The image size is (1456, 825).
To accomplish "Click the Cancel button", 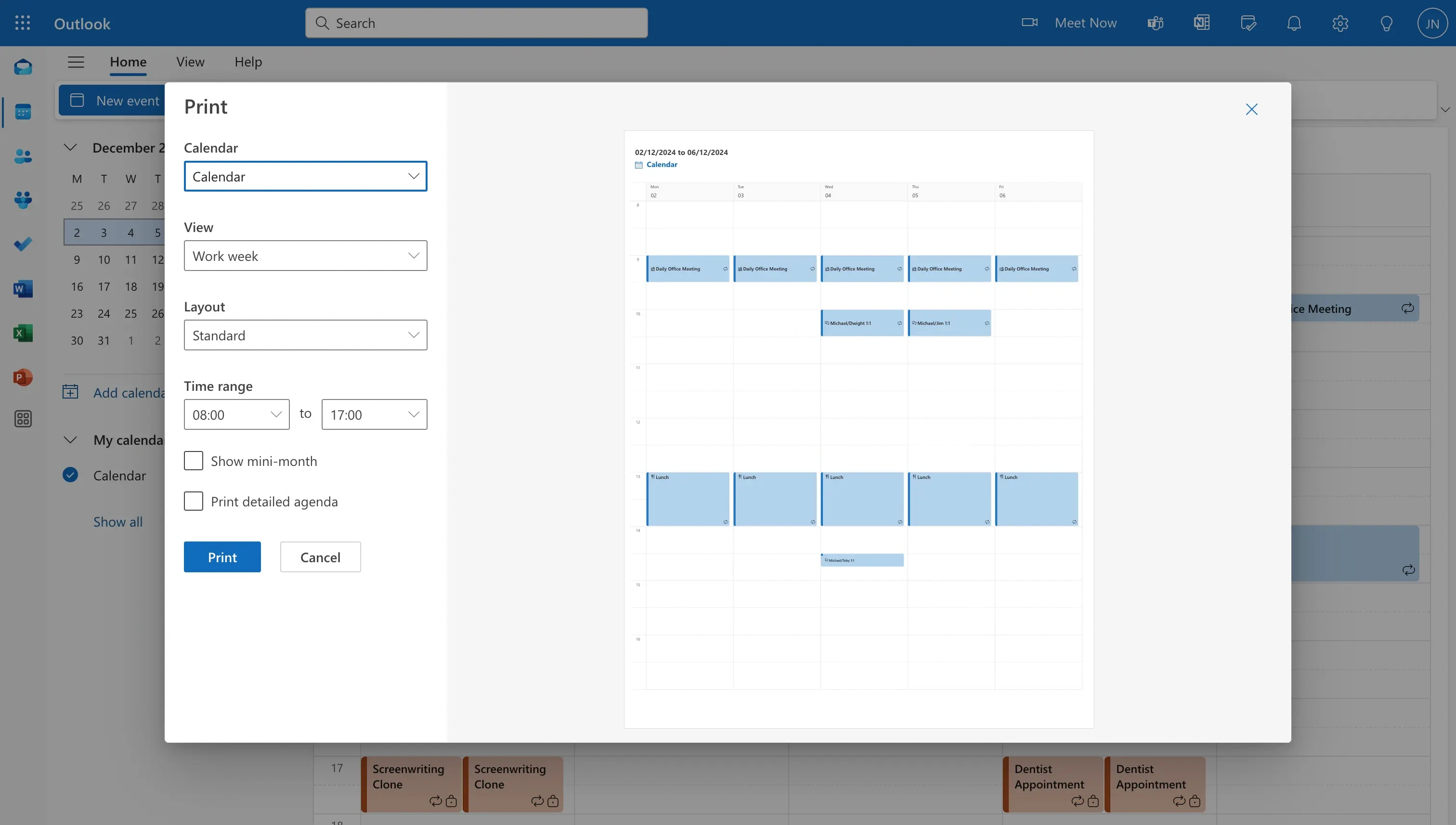I will [320, 556].
